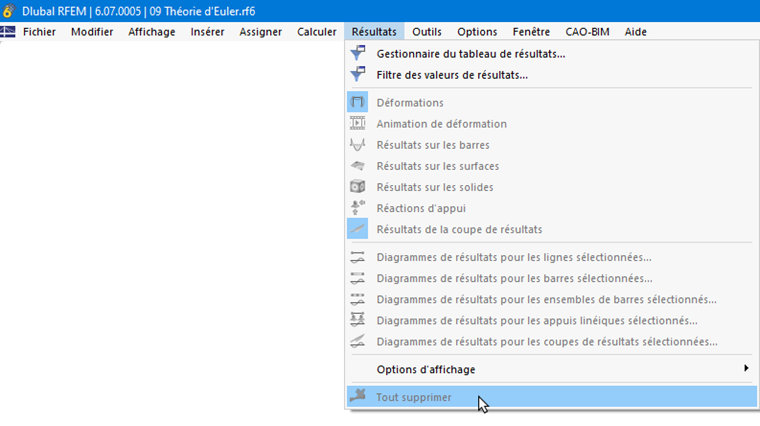760x426 pixels.
Task: Click the Dlubal RFEM app logo in title bar
Action: tap(9, 11)
